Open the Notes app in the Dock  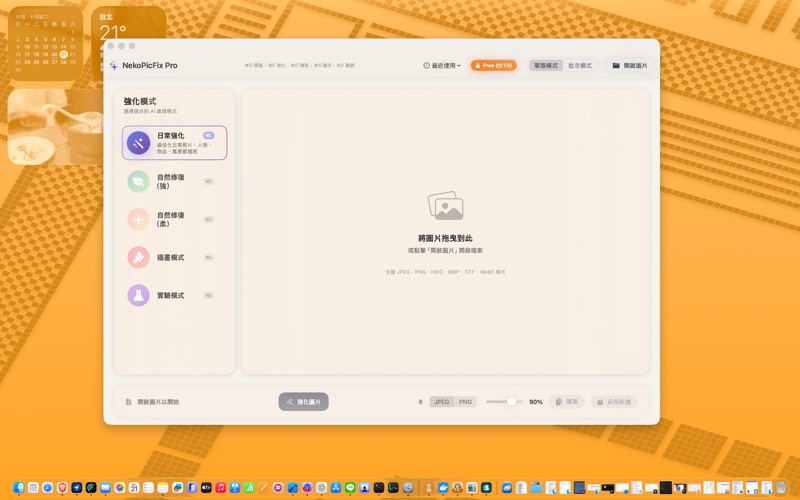coord(163,487)
